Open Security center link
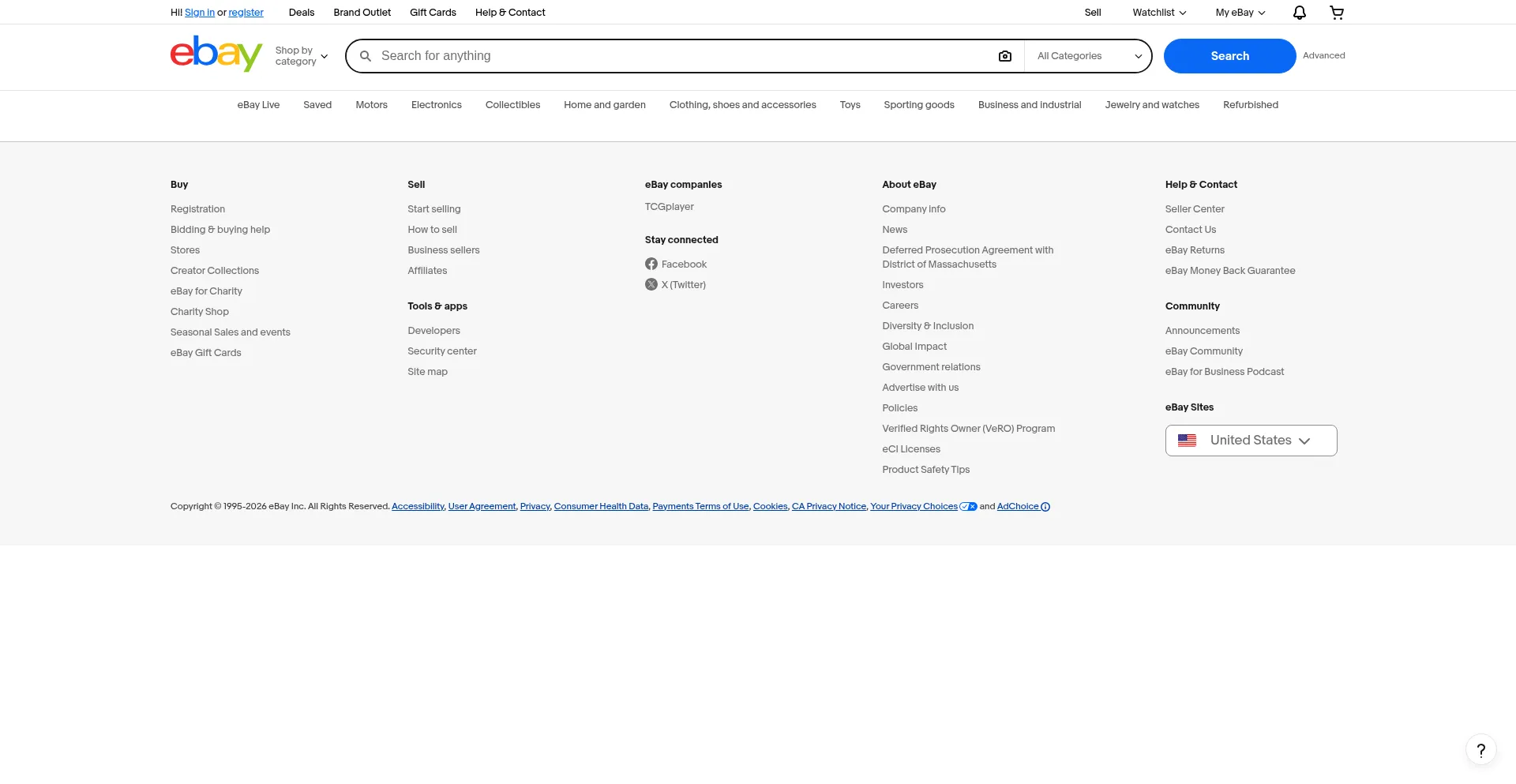The height and width of the screenshot is (784, 1516). [x=442, y=351]
